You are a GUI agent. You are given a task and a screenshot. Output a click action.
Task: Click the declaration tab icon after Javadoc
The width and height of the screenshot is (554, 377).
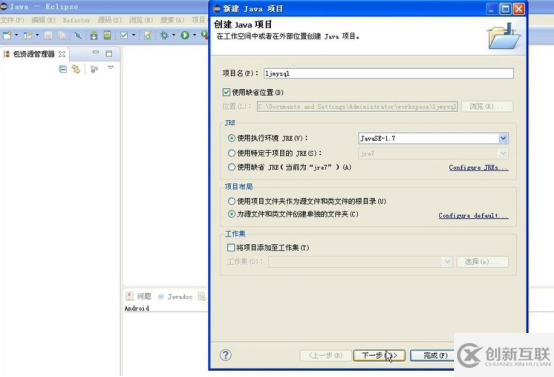[x=202, y=296]
